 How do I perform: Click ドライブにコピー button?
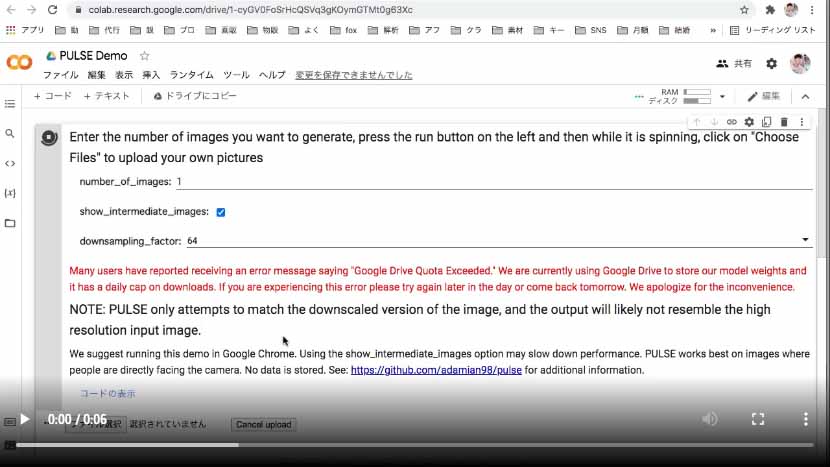coord(195,96)
